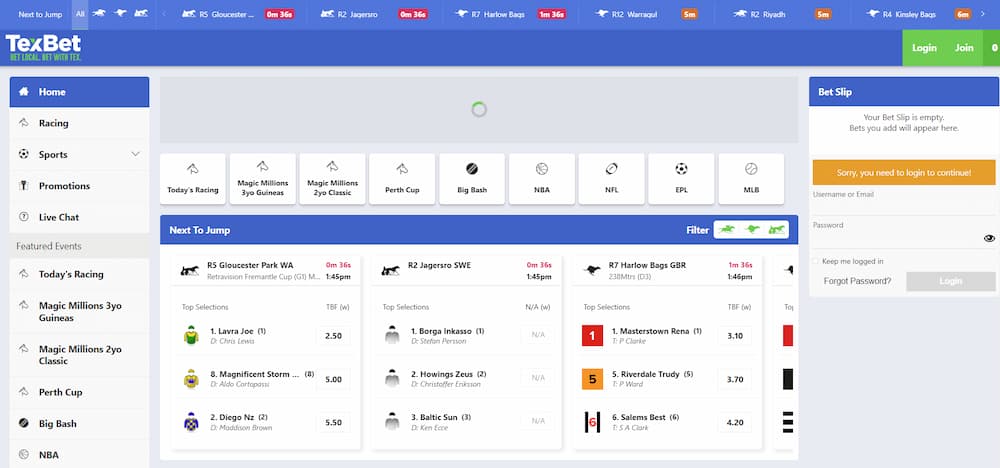This screenshot has height=468, width=1000.
Task: Toggle harness filter in Next To Jump
Action: coord(777,230)
